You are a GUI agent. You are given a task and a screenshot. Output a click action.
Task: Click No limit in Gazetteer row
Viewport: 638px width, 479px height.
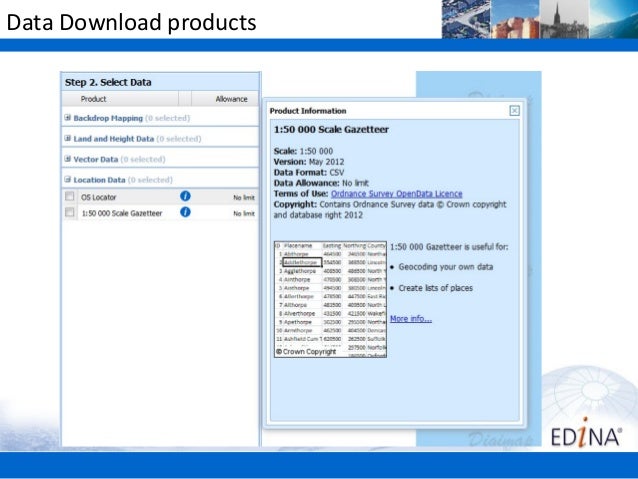coord(244,213)
